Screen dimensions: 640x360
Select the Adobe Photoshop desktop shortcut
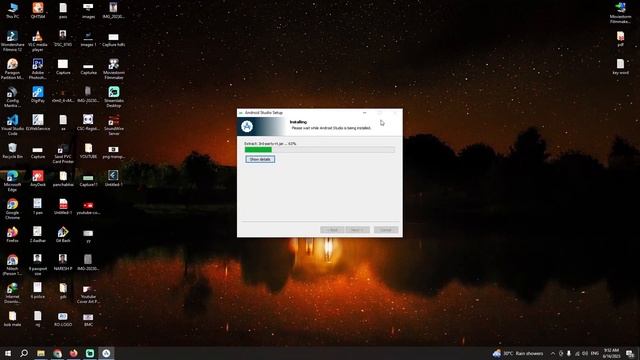(38, 69)
